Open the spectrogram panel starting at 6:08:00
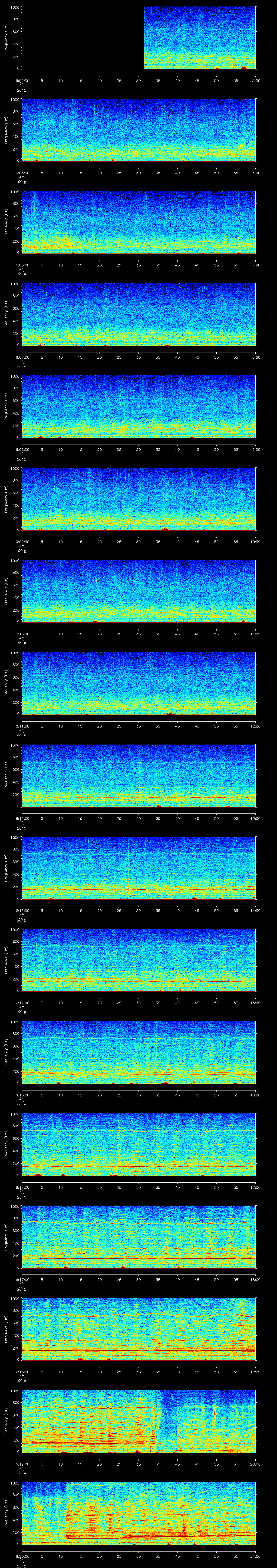The height and width of the screenshot is (1568, 277). (138, 407)
